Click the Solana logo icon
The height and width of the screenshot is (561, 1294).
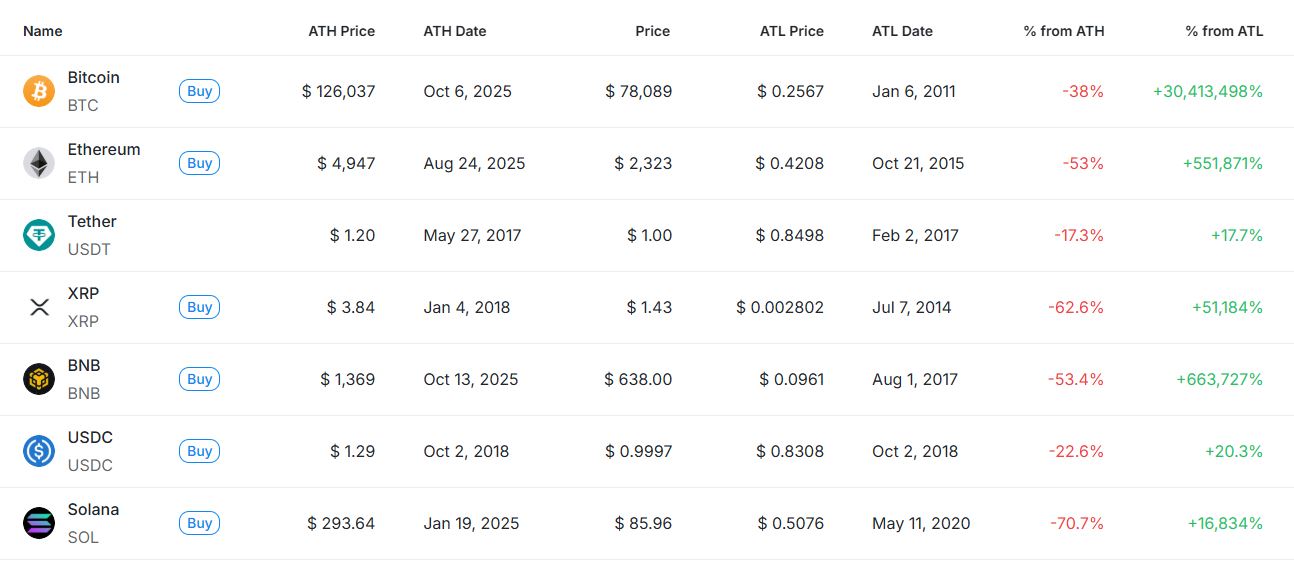[39, 523]
